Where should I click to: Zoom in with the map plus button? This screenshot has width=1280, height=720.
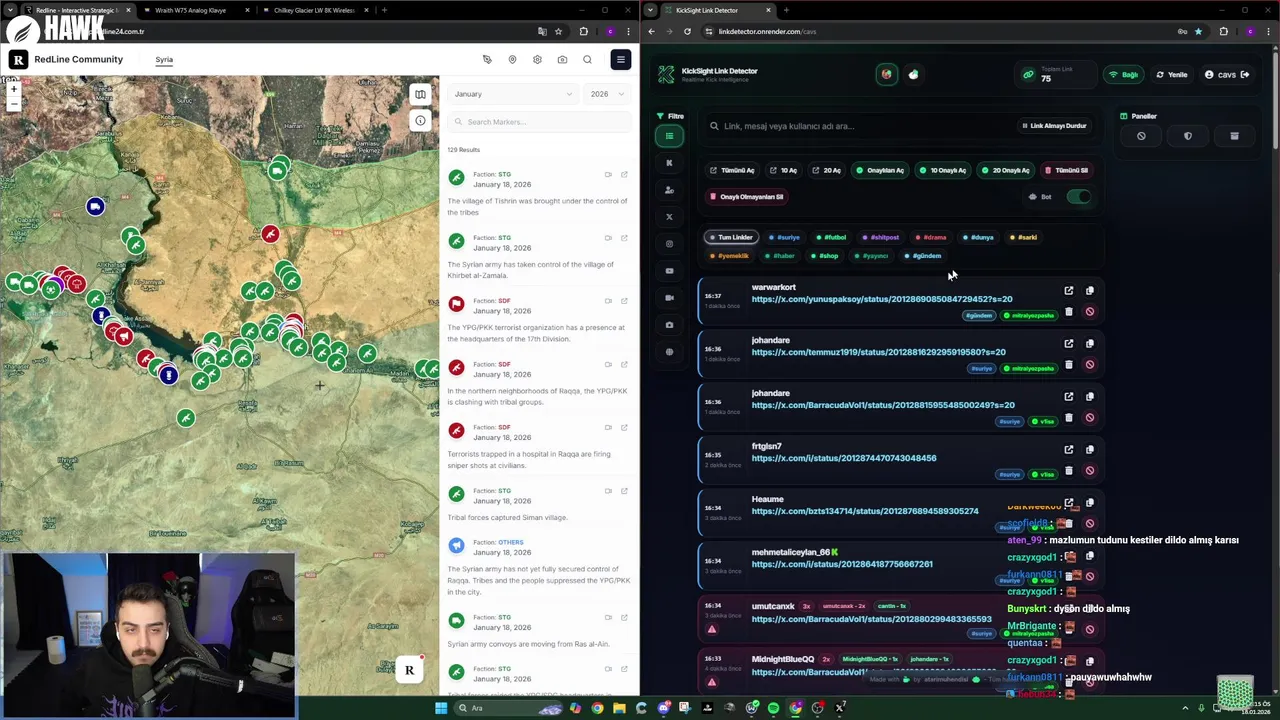14,89
